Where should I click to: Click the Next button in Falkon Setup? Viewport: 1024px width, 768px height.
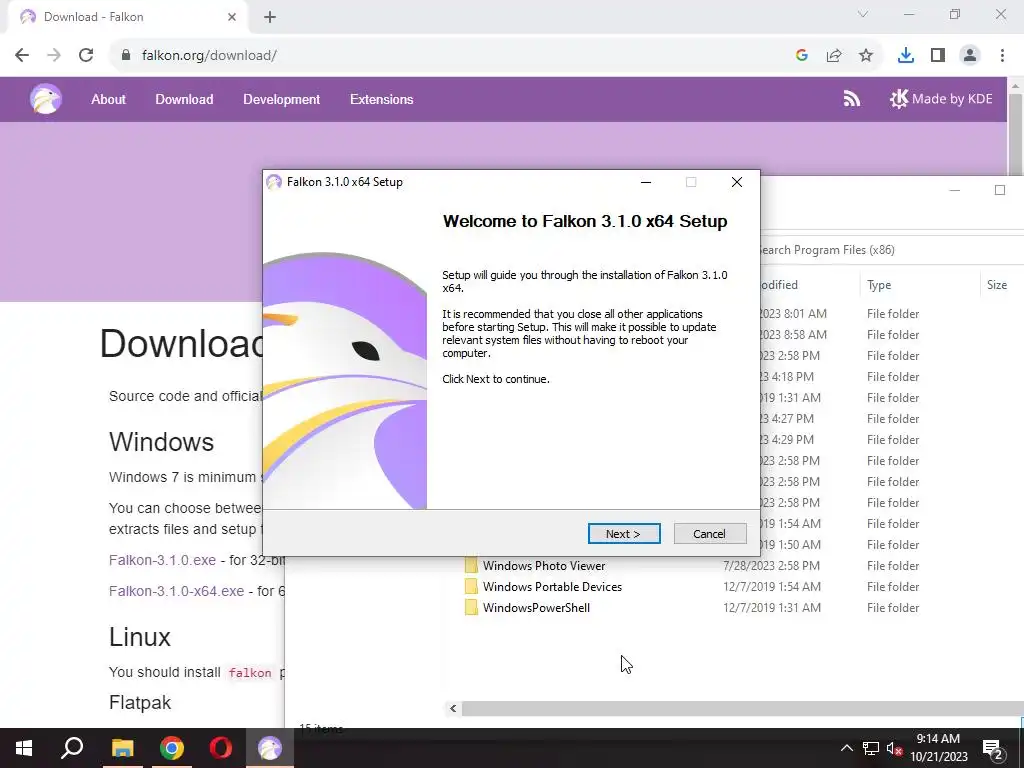[624, 534]
